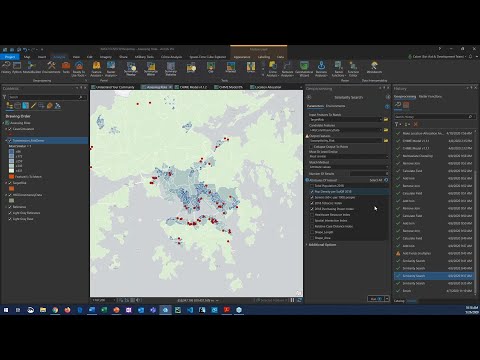Open Match Method dropdown

coord(387,167)
